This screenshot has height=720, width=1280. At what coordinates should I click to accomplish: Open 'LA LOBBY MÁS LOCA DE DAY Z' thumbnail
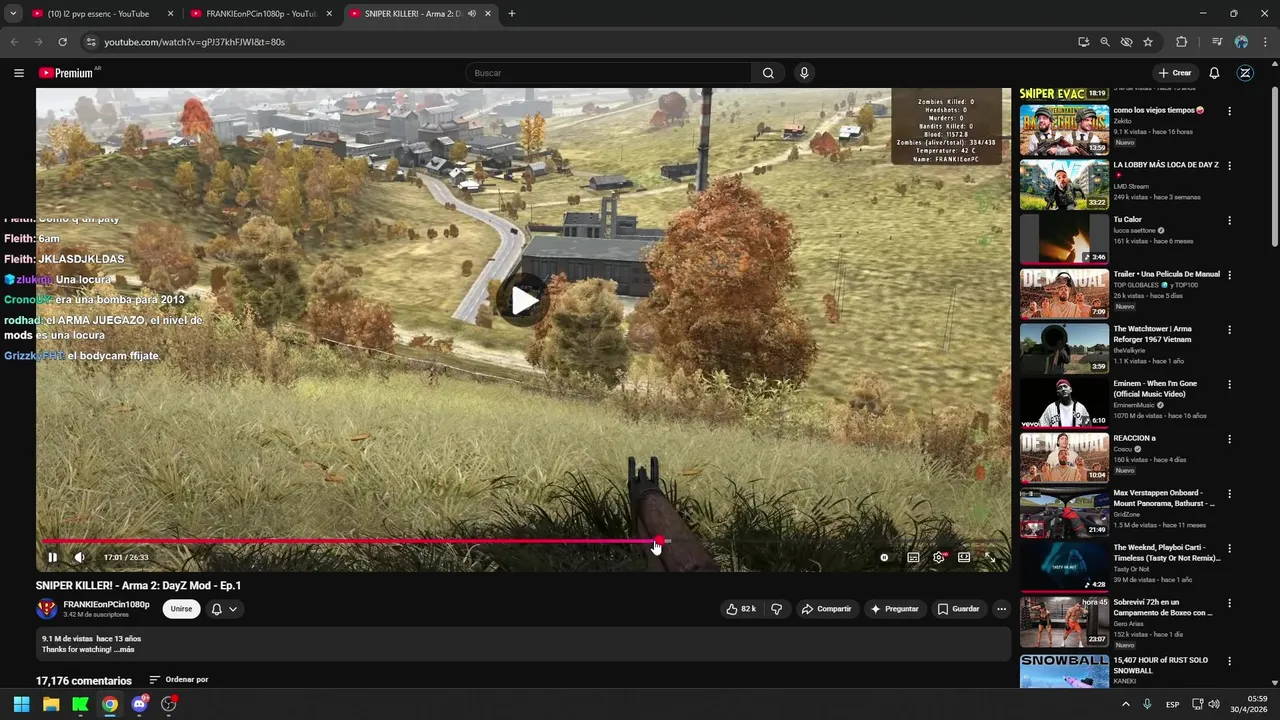(x=1064, y=185)
